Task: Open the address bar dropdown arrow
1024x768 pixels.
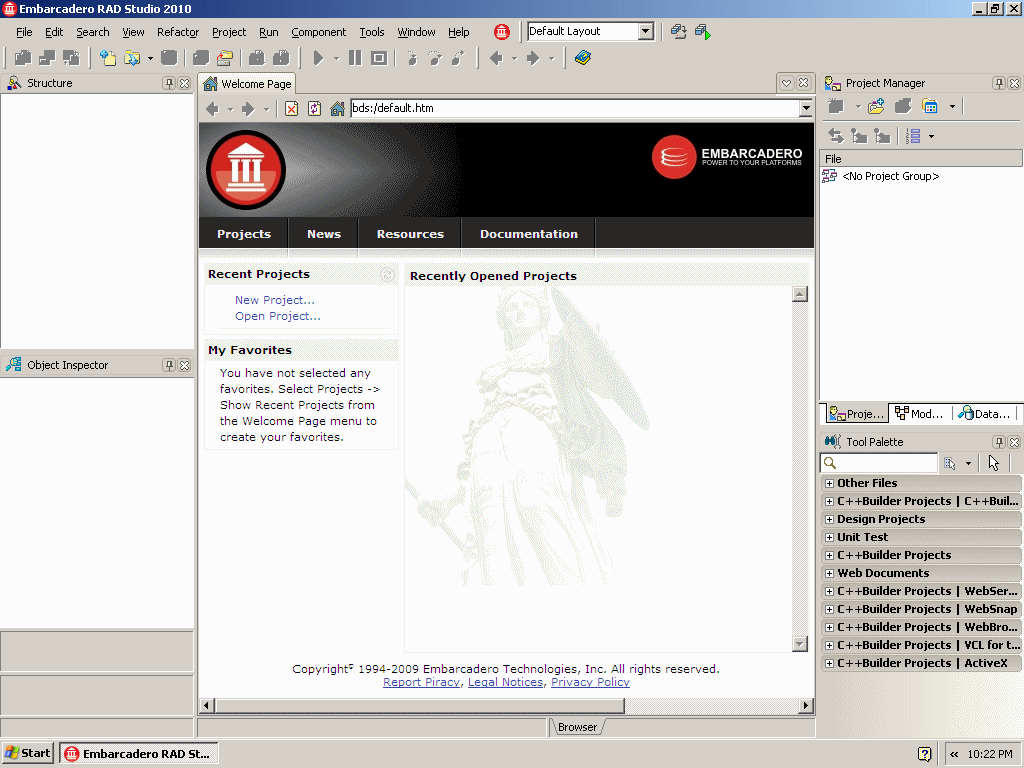Action: pos(806,108)
